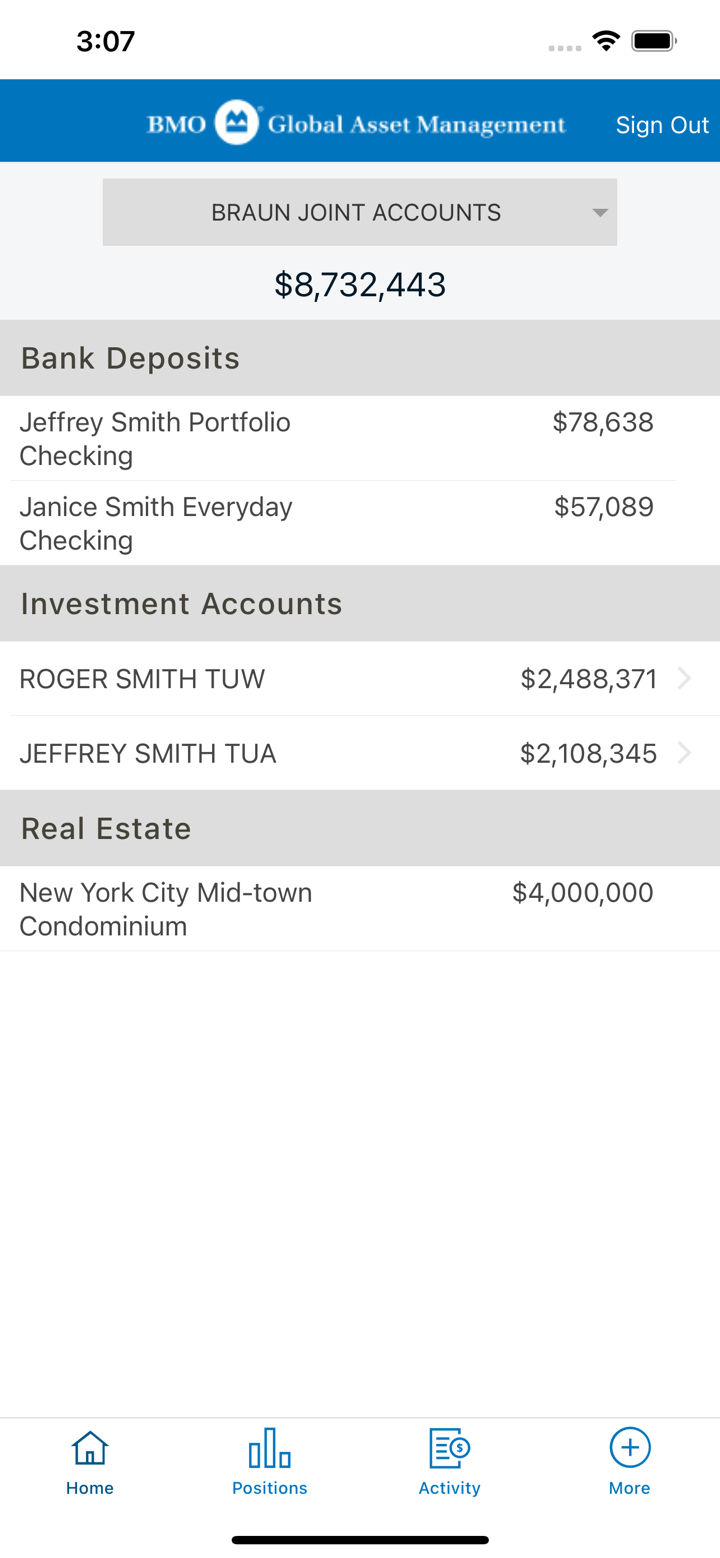This screenshot has width=720, height=1558.
Task: Select the ROGER SMITH TUW account
Action: pyautogui.click(x=142, y=679)
